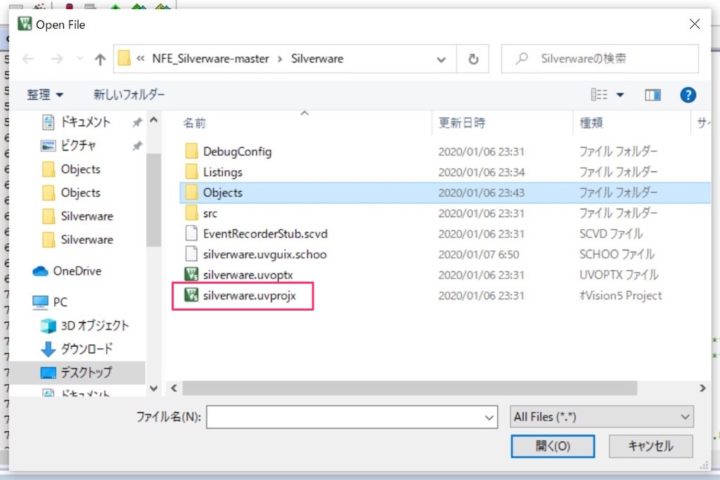Select the DebugConfig folder icon
720x480 pixels.
point(192,152)
